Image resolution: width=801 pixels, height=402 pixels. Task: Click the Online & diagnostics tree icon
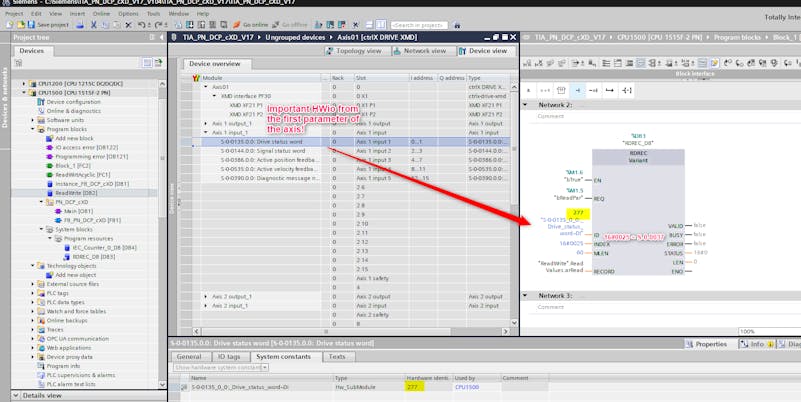tap(41, 111)
